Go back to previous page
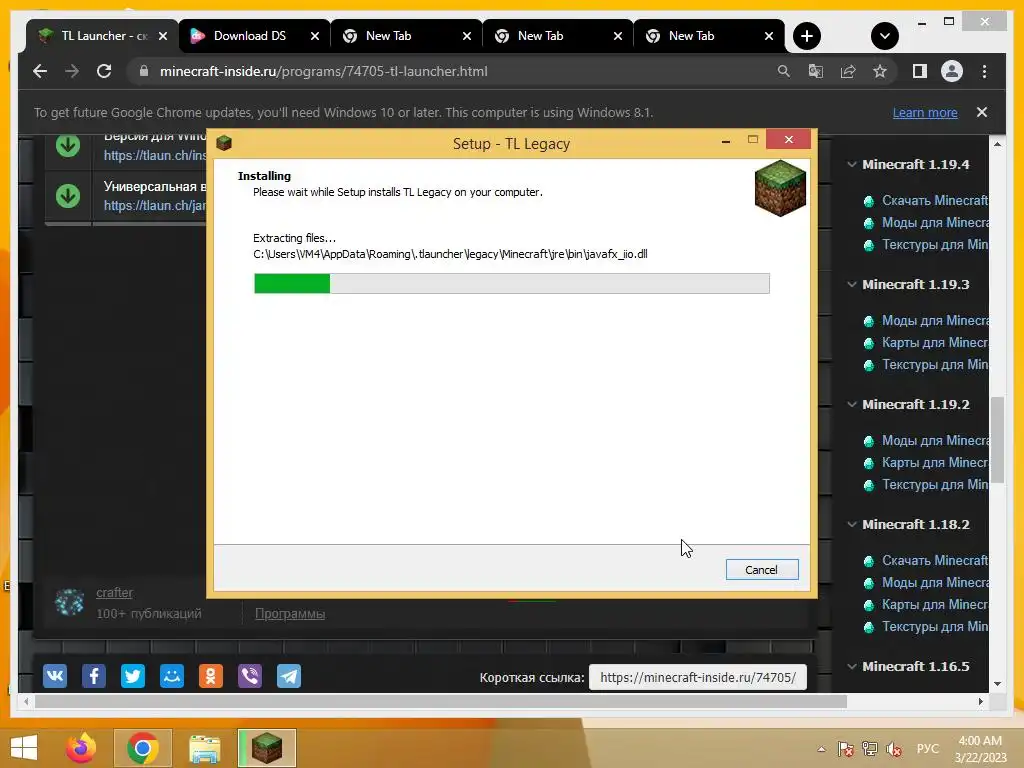The height and width of the screenshot is (768, 1024). pos(40,71)
